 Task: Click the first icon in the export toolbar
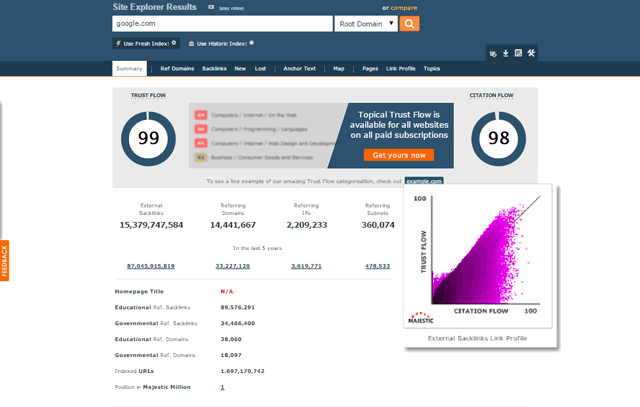493,53
